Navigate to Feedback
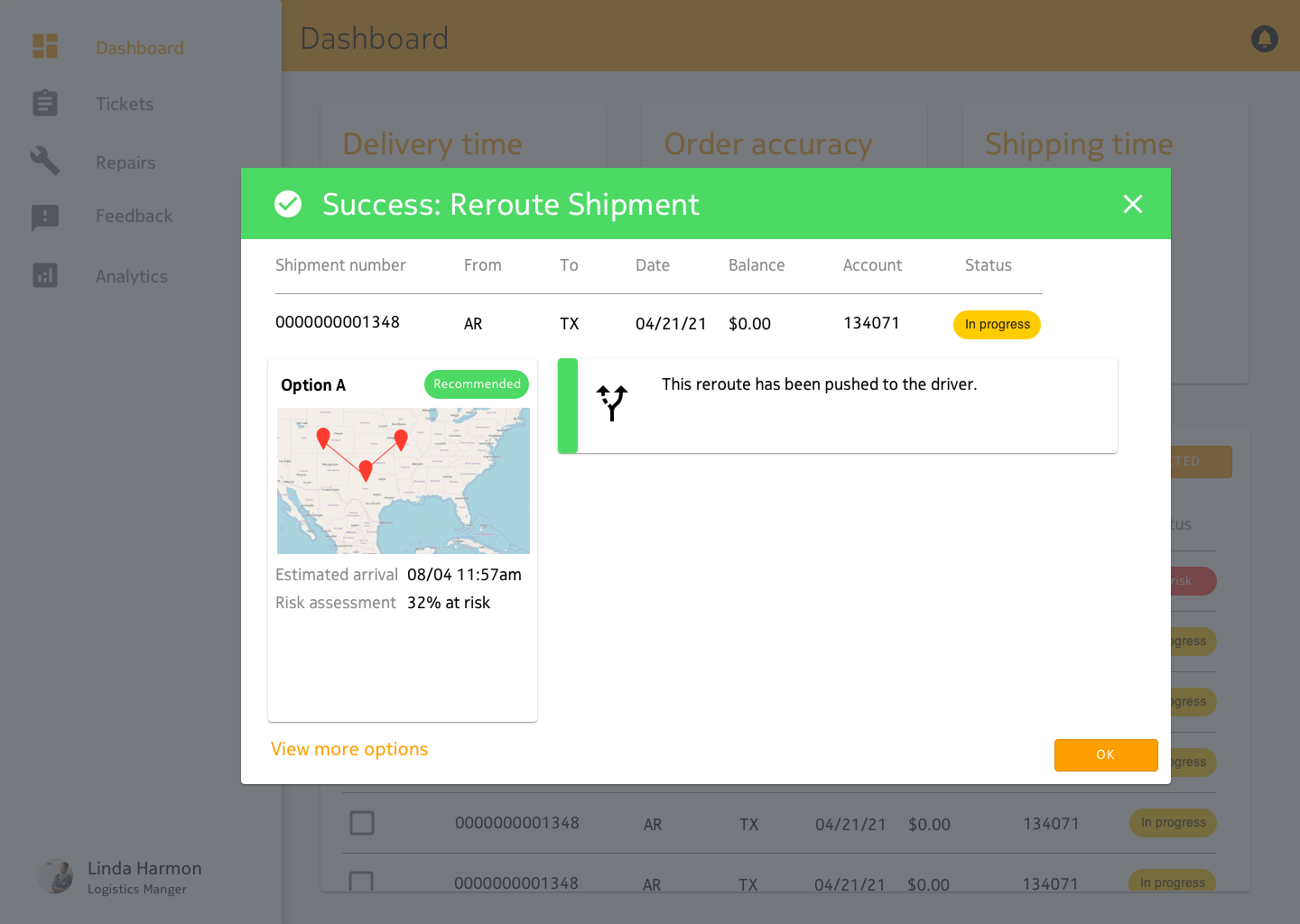Viewport: 1300px width, 924px height. pyautogui.click(x=135, y=216)
